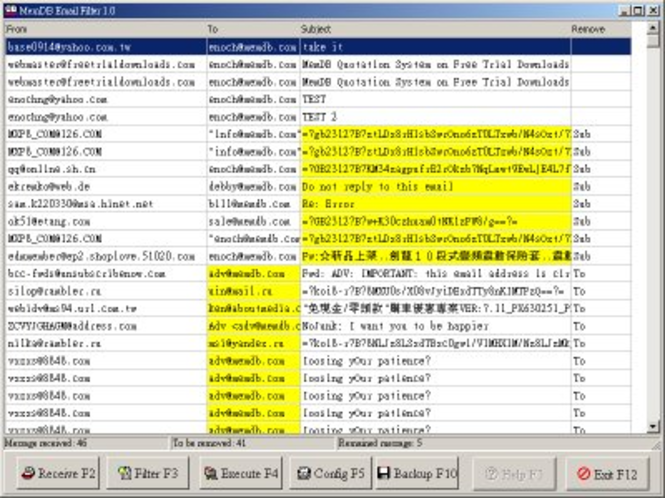Click recipient bill@memdb.com

tap(253, 204)
